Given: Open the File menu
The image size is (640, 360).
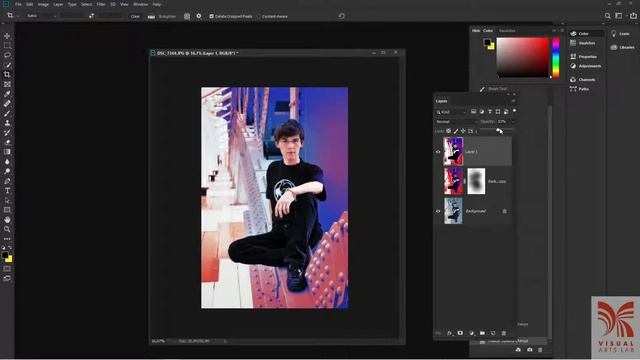Looking at the screenshot, I should point(18,4).
